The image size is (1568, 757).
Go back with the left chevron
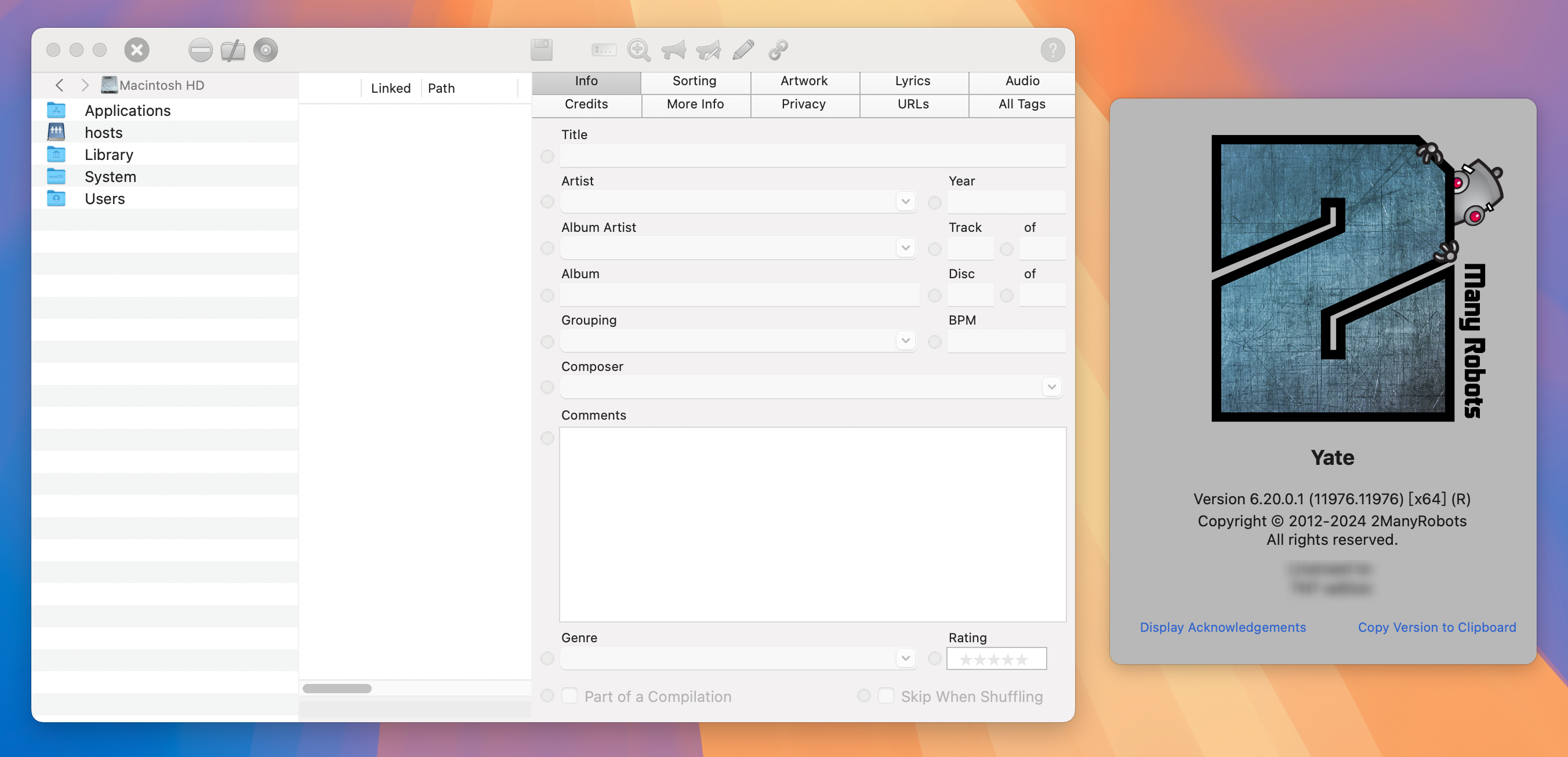pos(59,85)
